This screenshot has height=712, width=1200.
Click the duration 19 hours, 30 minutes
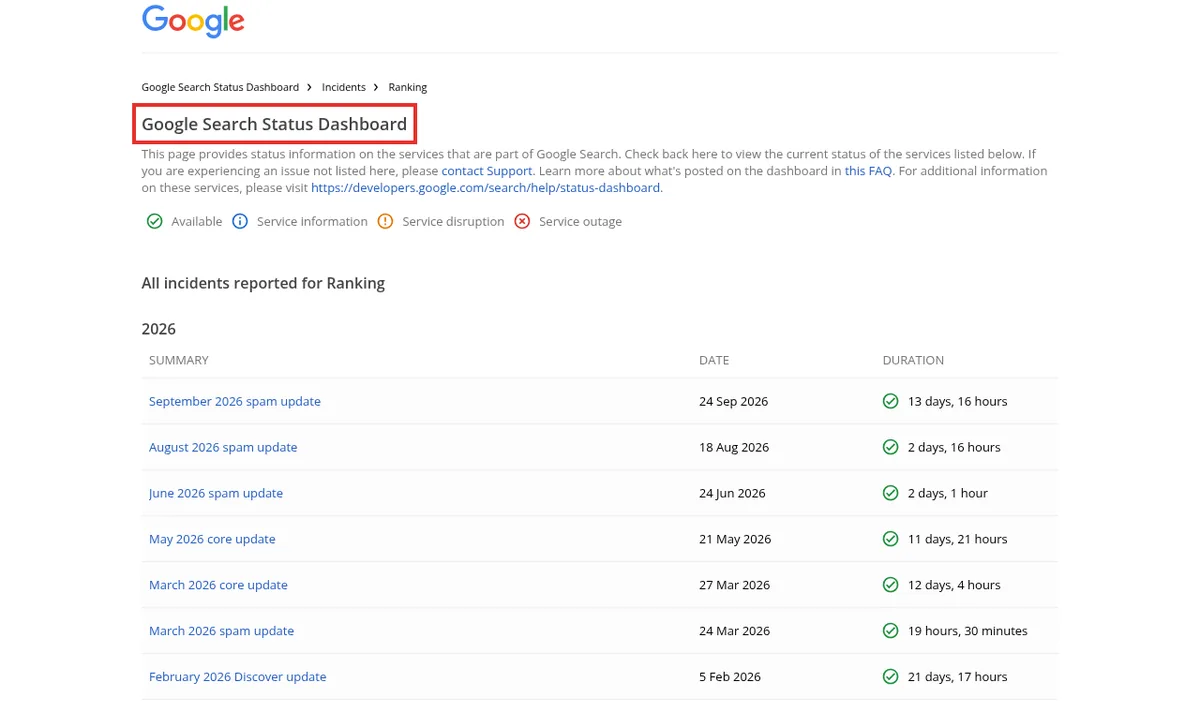(x=968, y=631)
